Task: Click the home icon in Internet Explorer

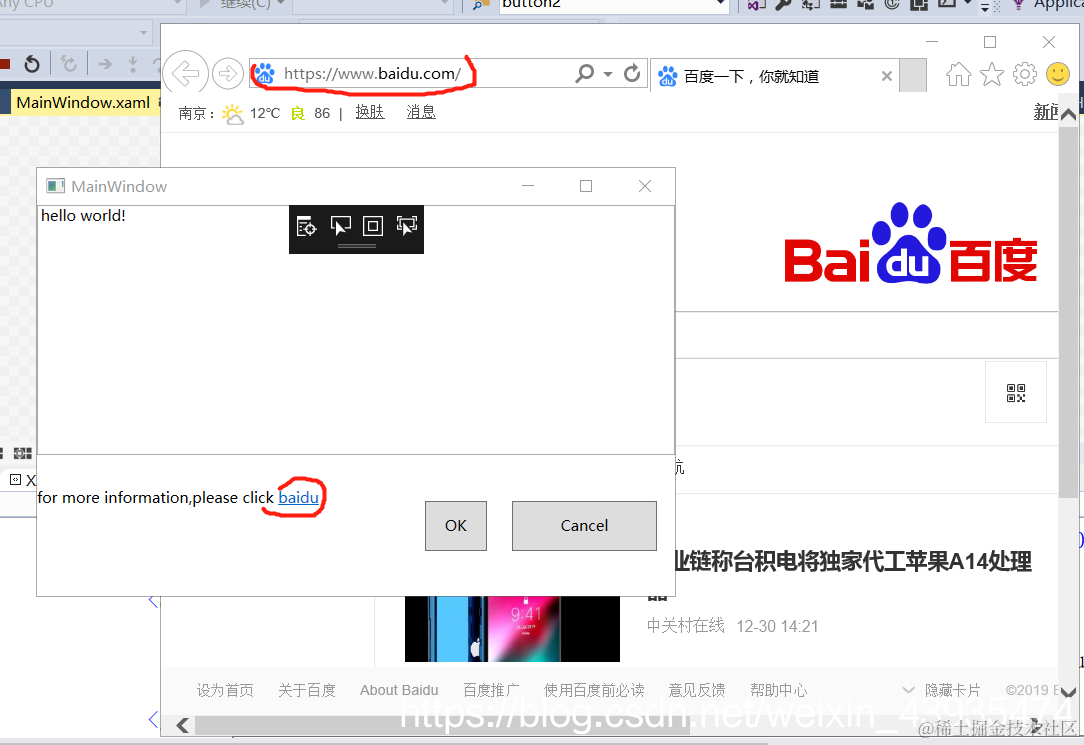Action: pyautogui.click(x=958, y=74)
